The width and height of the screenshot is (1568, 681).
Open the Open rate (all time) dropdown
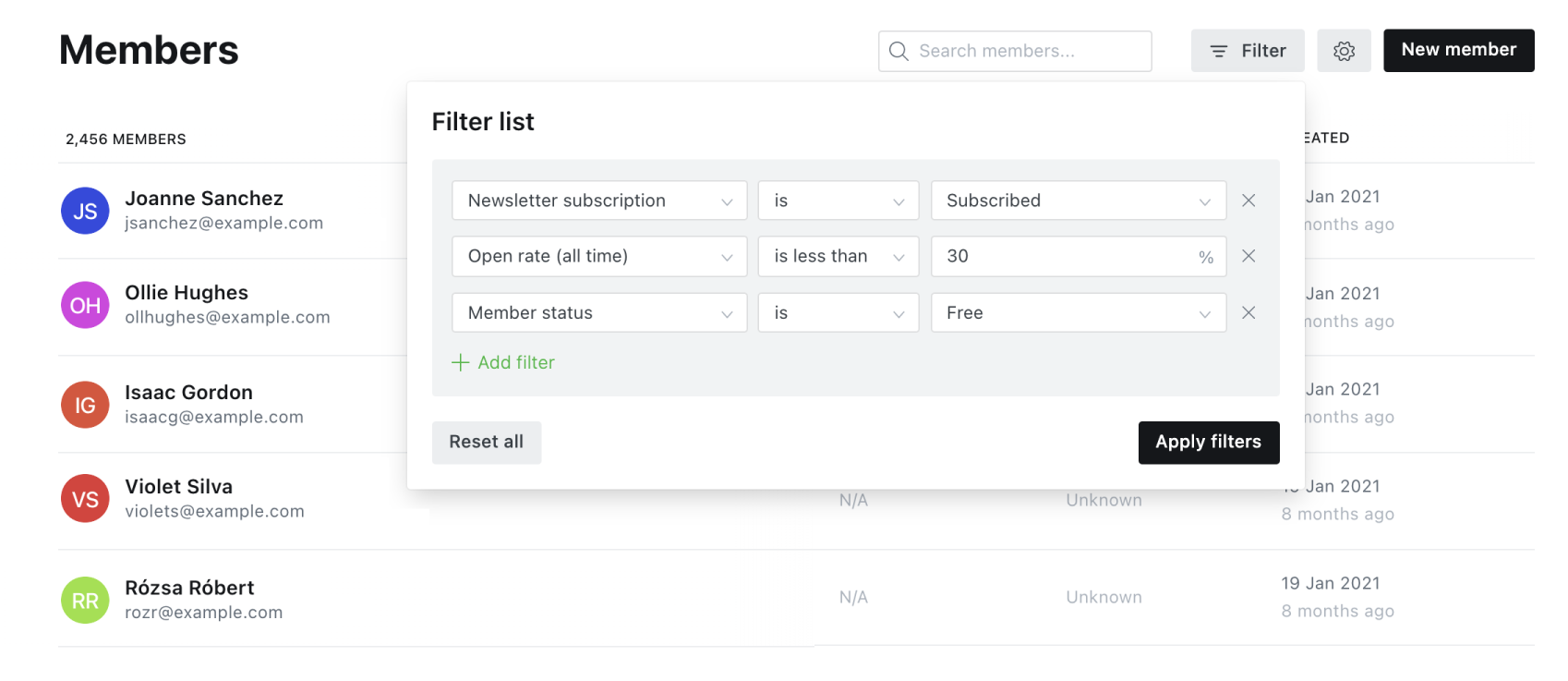(598, 256)
